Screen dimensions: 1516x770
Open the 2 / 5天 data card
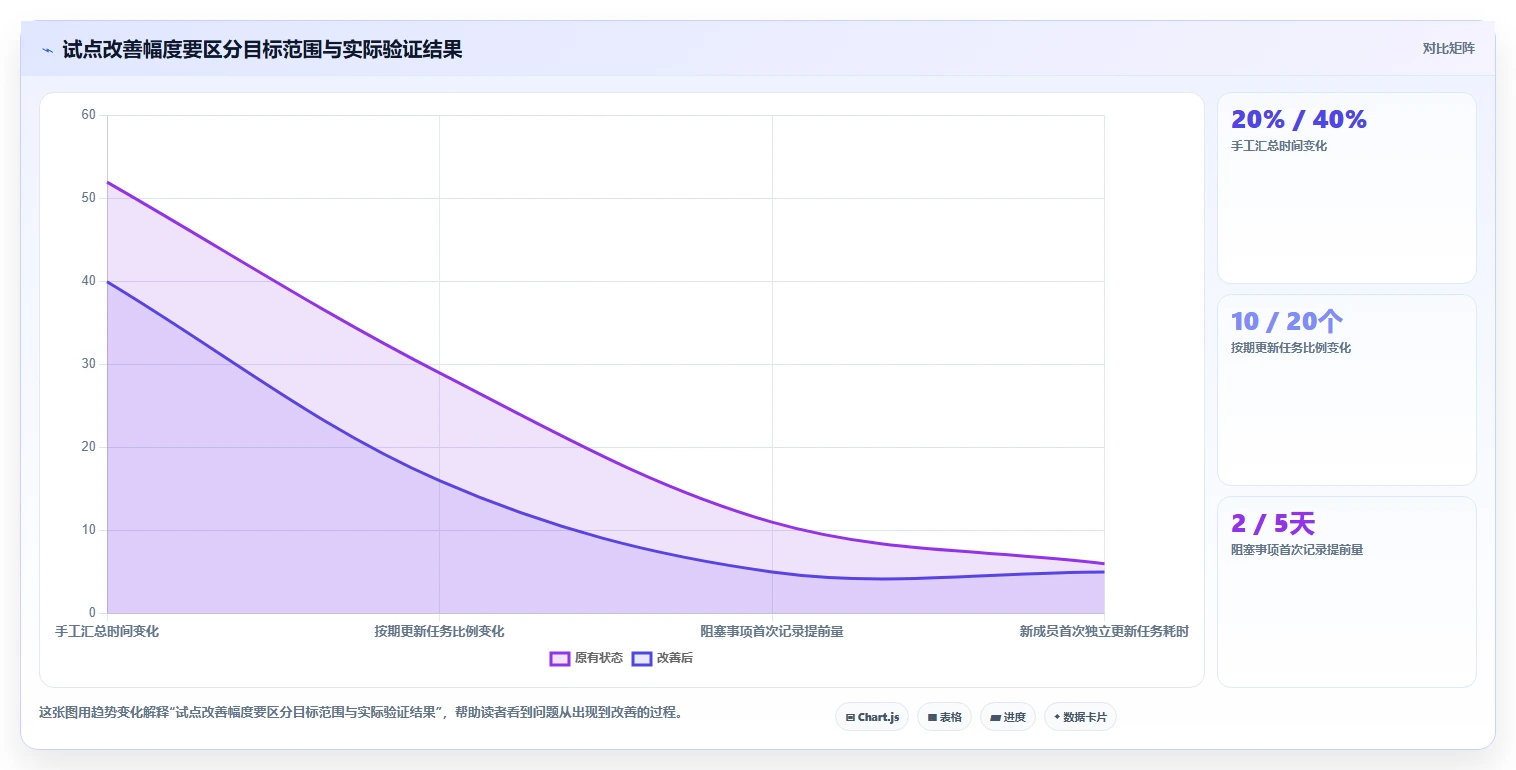point(1346,592)
